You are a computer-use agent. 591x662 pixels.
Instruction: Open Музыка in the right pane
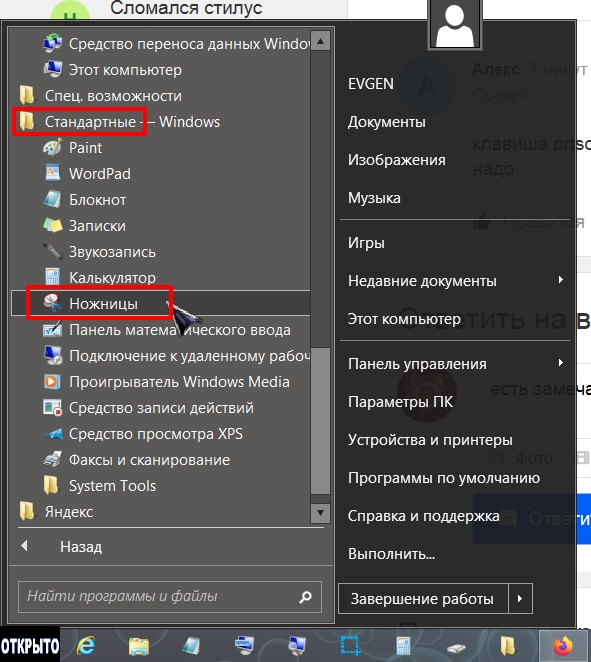[x=374, y=198]
